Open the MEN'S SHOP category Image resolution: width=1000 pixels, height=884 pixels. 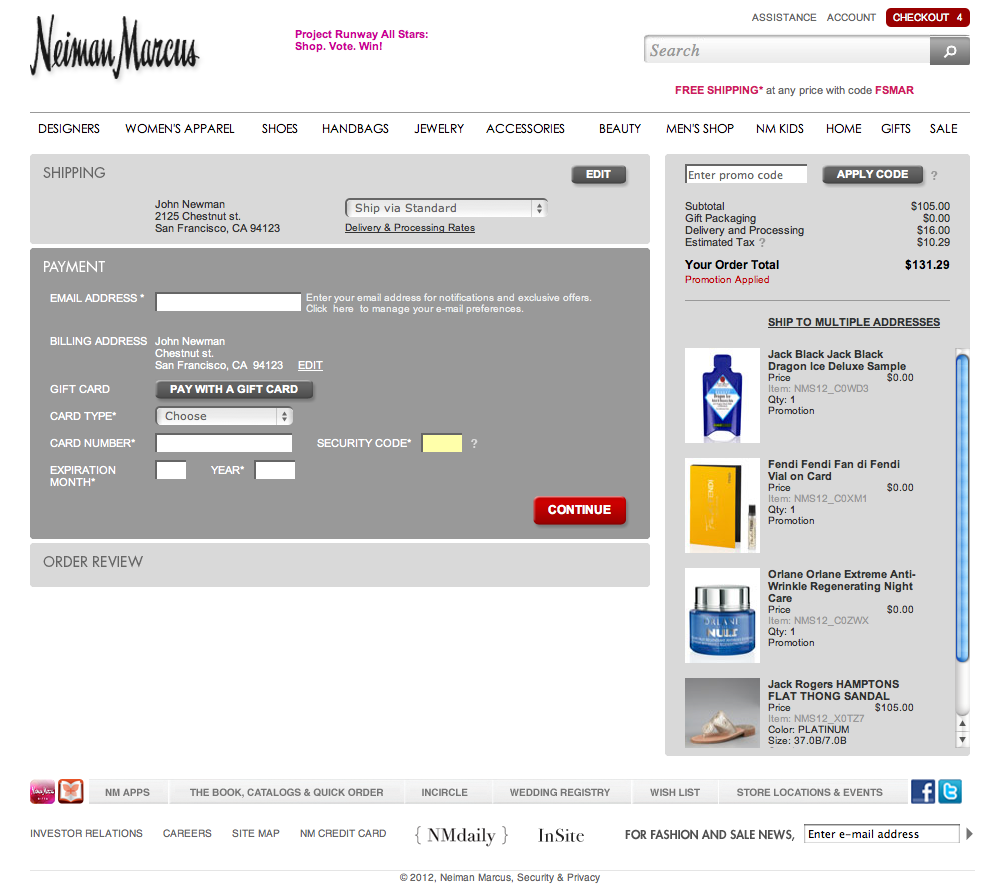coord(699,128)
